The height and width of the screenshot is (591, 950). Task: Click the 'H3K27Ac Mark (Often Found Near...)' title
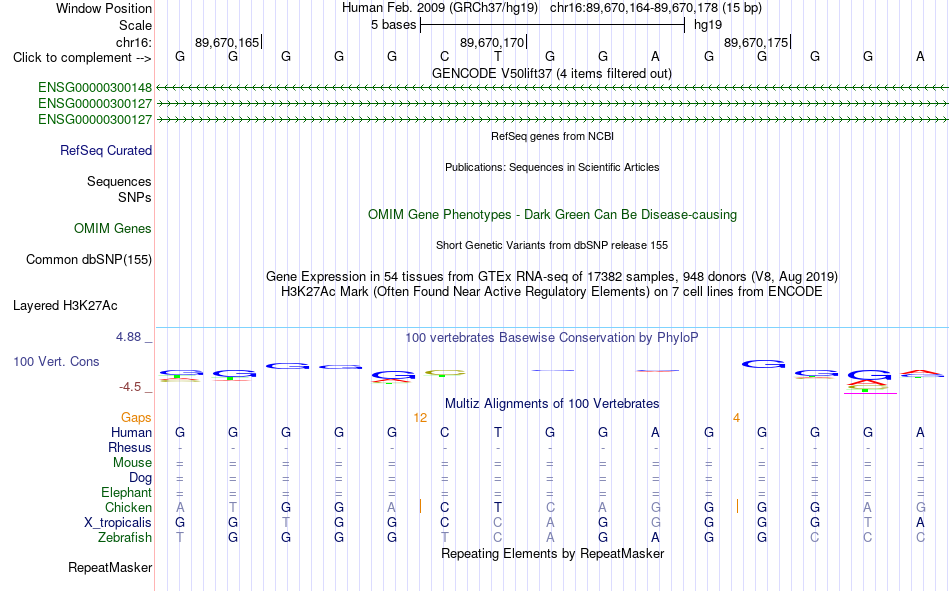[552, 292]
